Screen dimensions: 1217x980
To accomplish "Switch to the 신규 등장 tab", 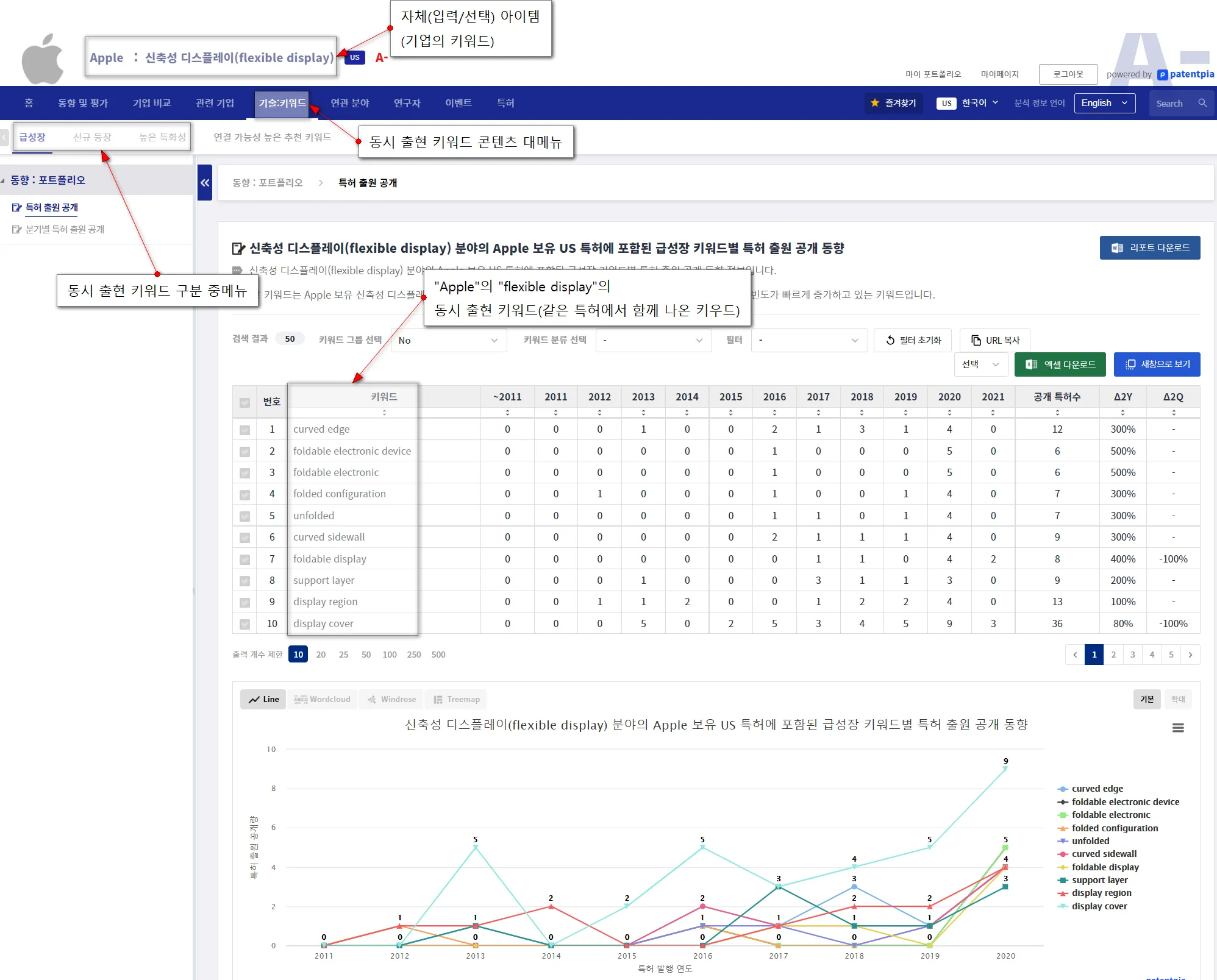I will point(92,137).
